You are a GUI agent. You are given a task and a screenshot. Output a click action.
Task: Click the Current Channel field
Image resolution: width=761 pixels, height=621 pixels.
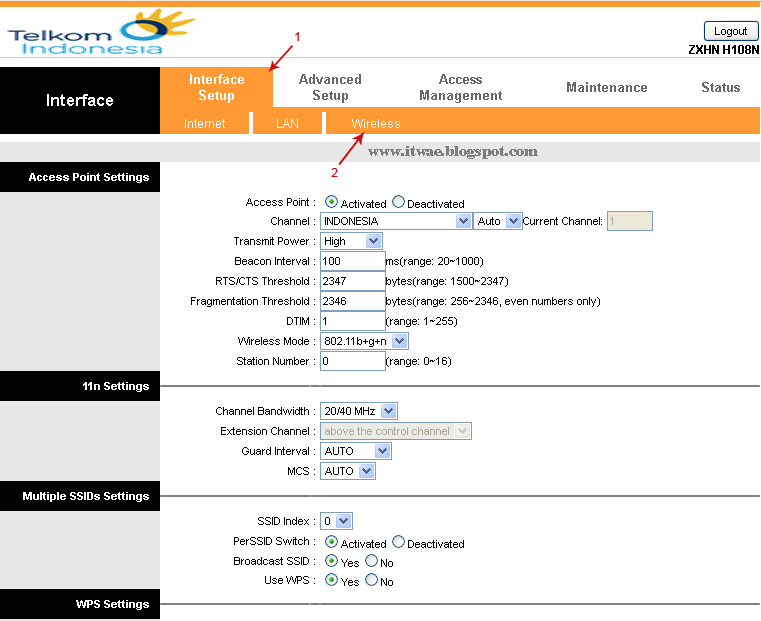click(x=629, y=221)
